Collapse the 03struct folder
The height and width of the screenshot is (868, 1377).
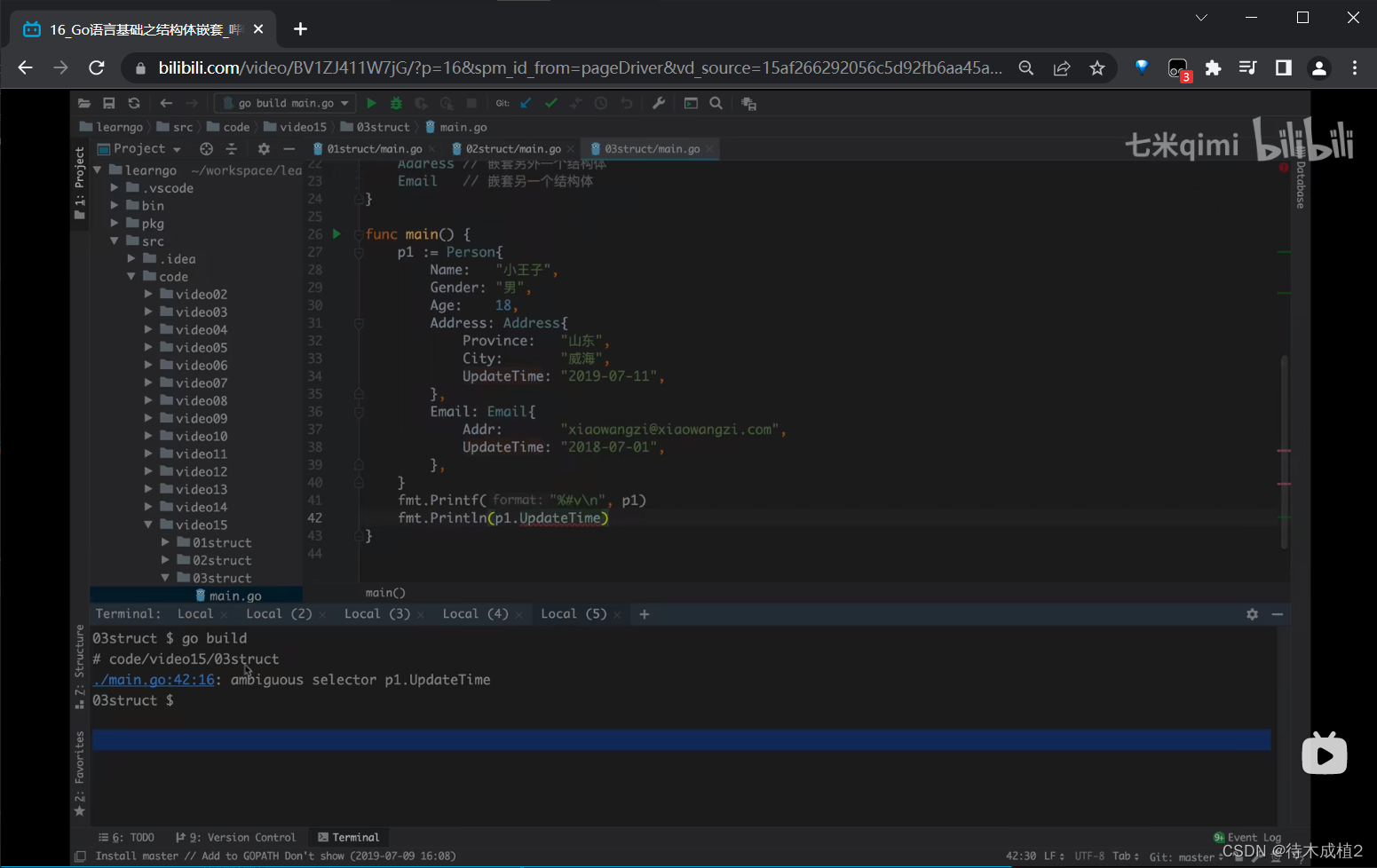point(165,579)
